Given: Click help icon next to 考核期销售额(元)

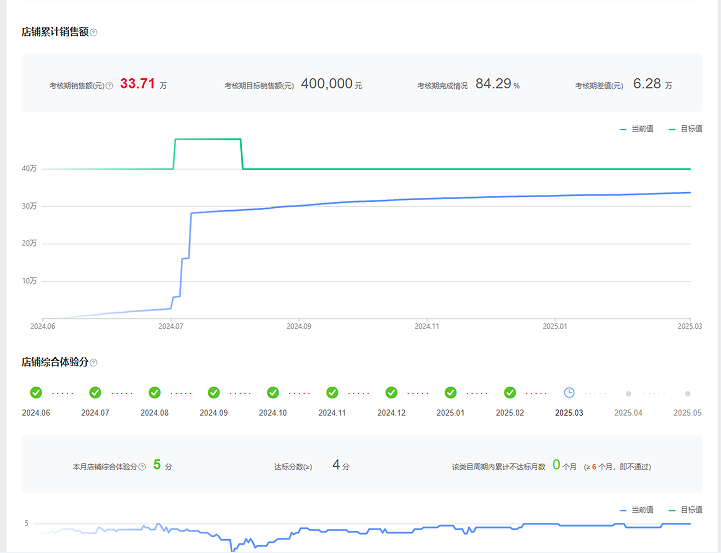Looking at the screenshot, I should click(x=109, y=86).
